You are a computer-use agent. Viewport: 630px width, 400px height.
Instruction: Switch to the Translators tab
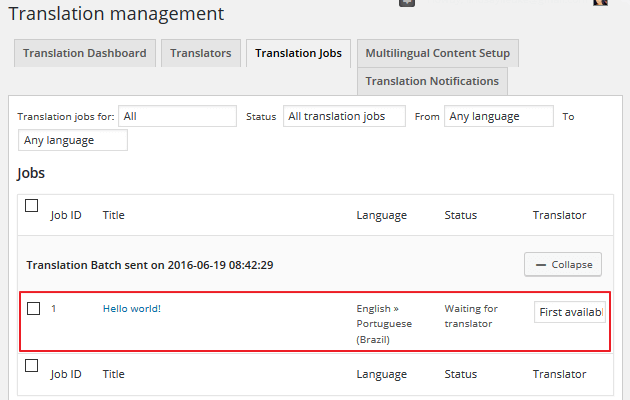201,53
